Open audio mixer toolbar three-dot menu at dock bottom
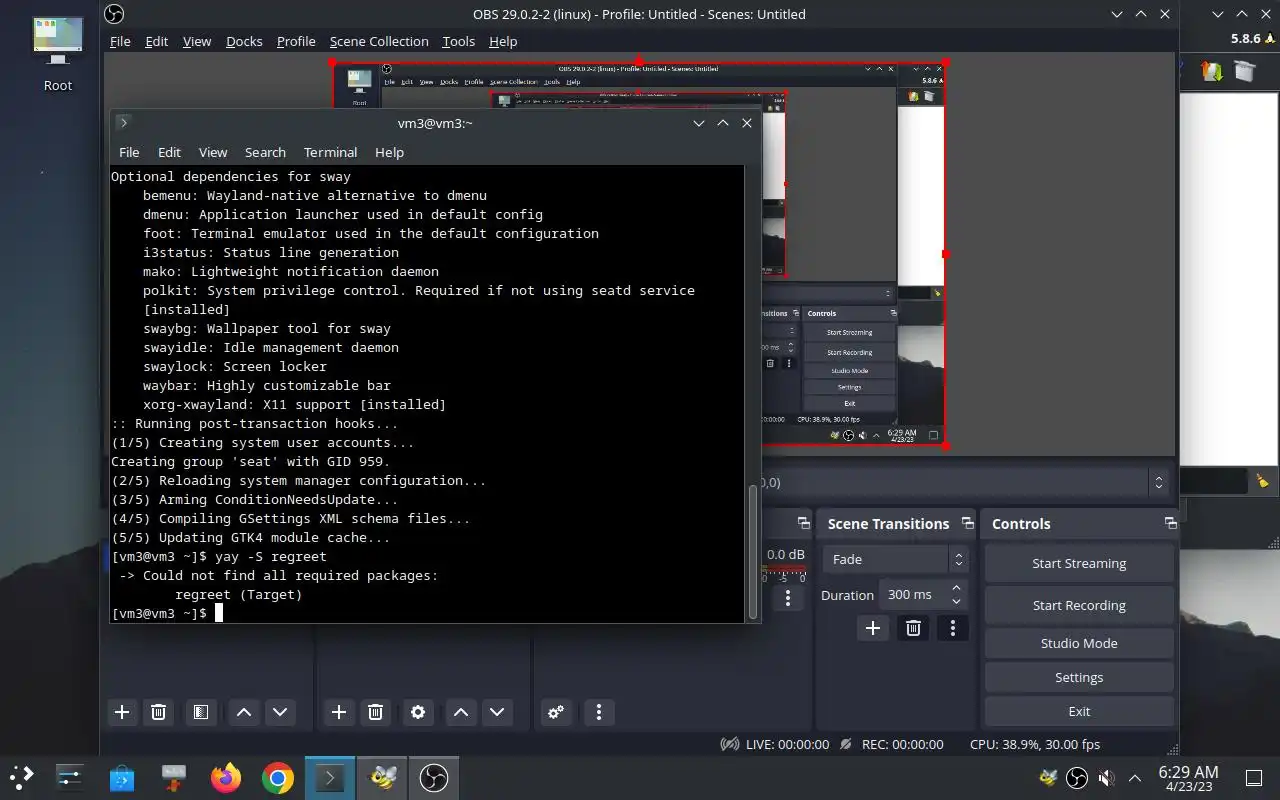This screenshot has height=800, width=1280. tap(598, 712)
